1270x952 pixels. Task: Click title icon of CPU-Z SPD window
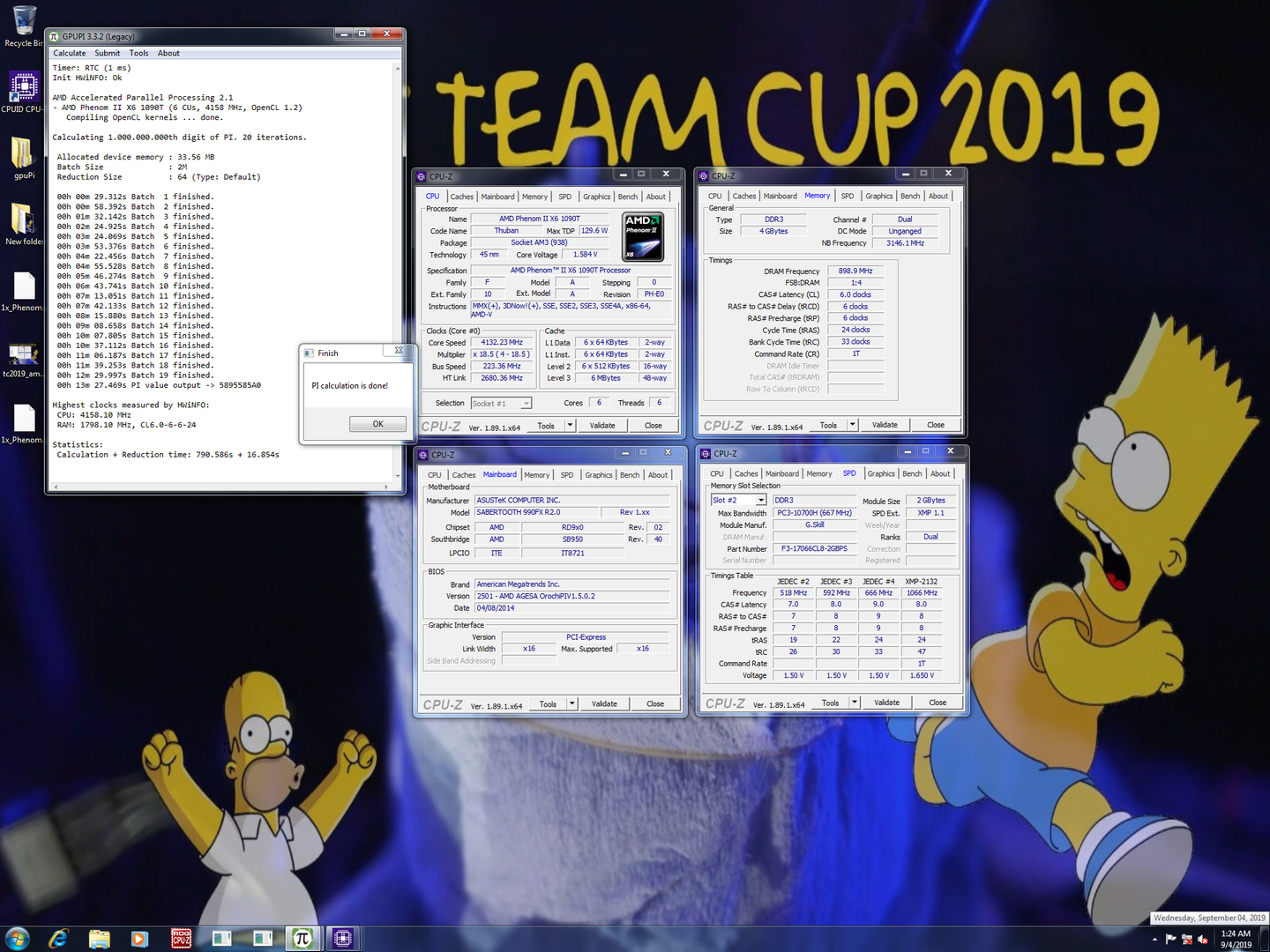click(706, 453)
